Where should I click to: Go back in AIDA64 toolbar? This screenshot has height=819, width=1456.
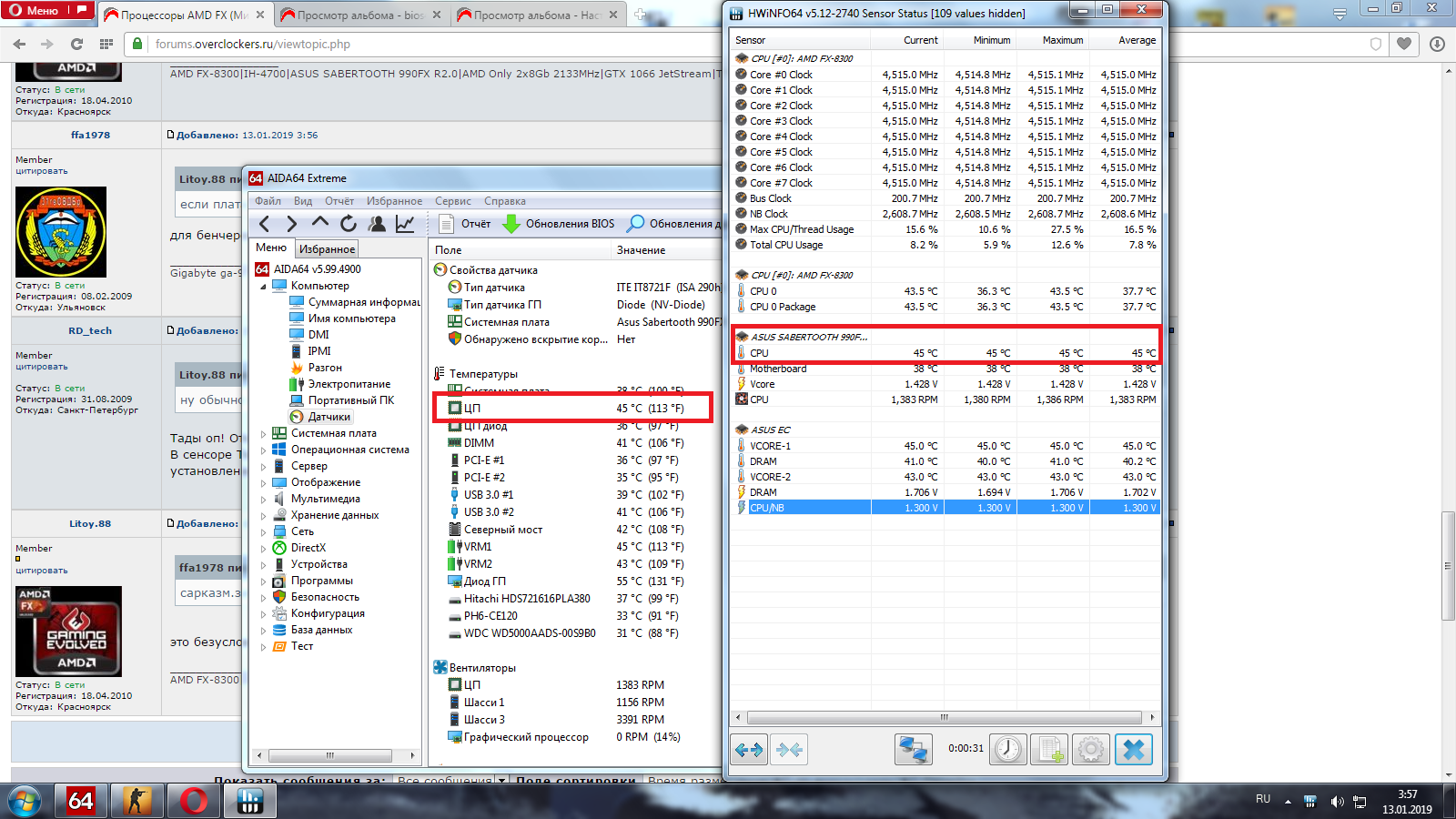tap(264, 224)
